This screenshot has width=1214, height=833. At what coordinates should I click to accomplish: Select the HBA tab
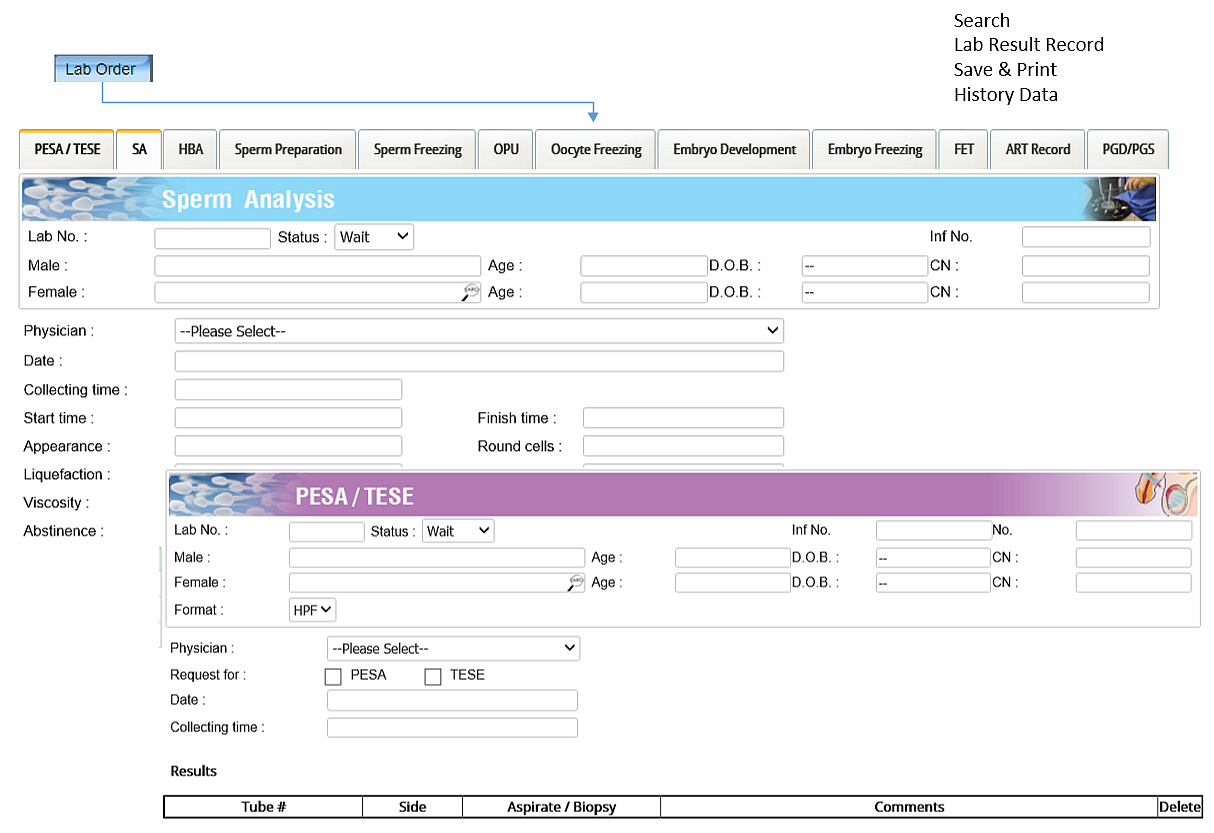pos(190,149)
